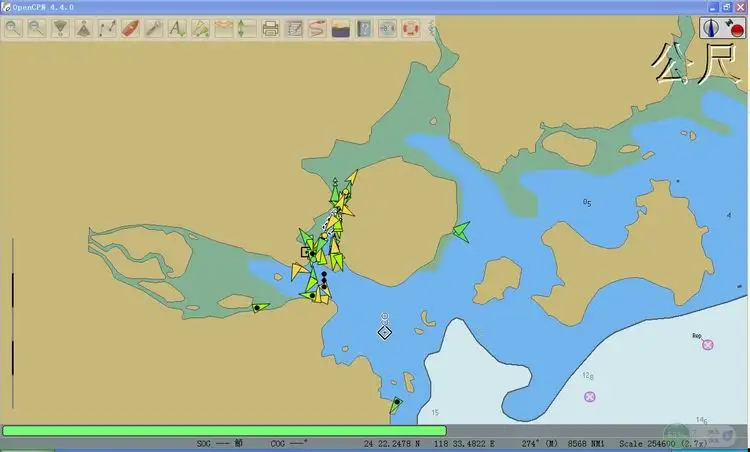Click the green chart selection bar
Screen dimensions: 750x452
coord(224,430)
